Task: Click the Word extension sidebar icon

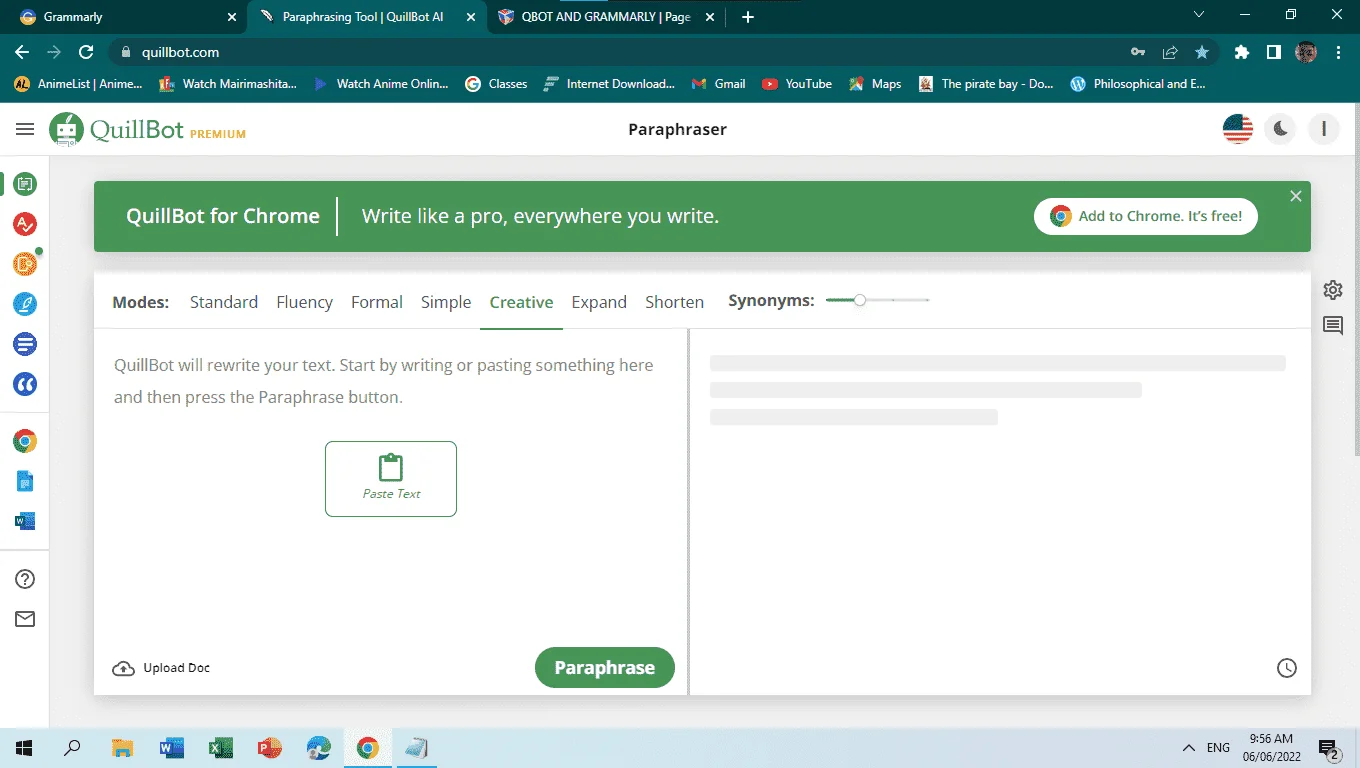Action: coord(25,521)
